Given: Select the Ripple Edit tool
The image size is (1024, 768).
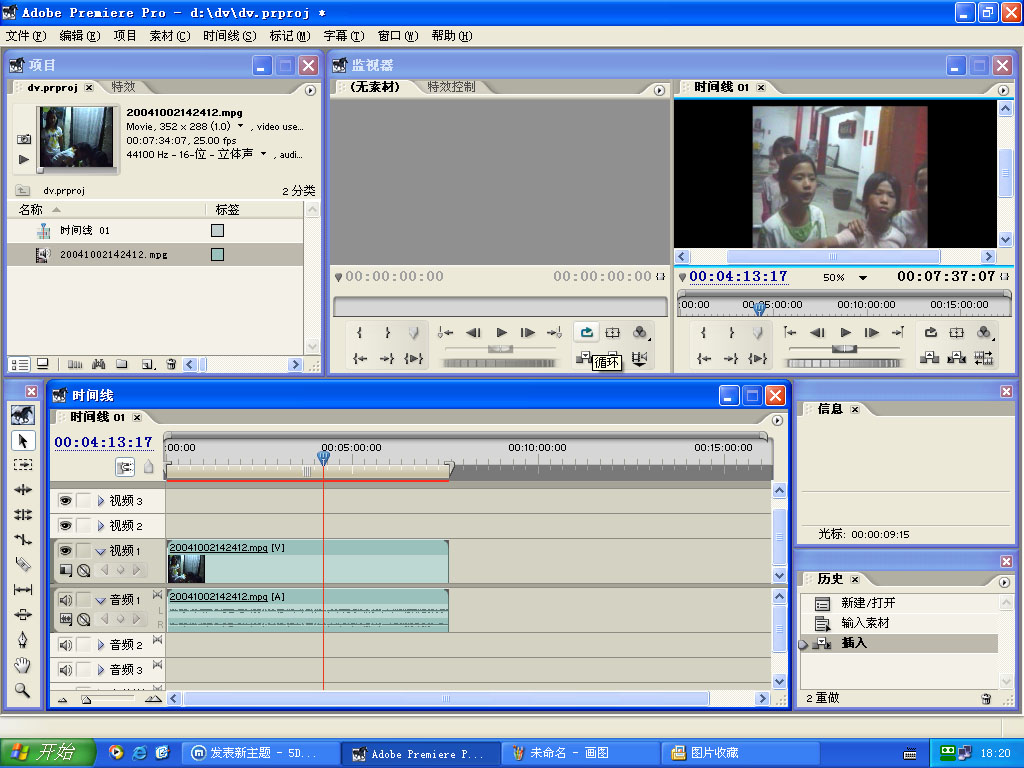Looking at the screenshot, I should pyautogui.click(x=23, y=490).
